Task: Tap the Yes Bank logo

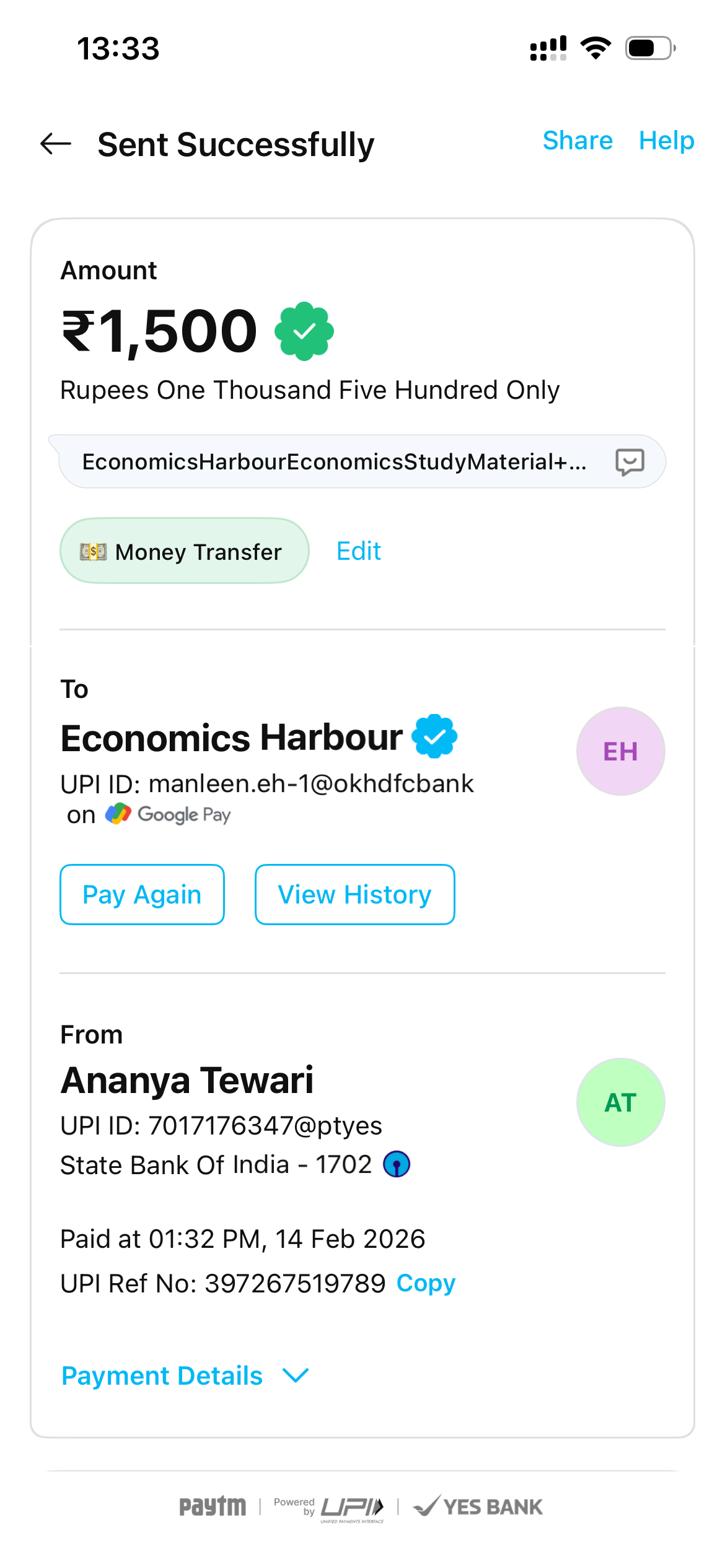Action: 478,1506
